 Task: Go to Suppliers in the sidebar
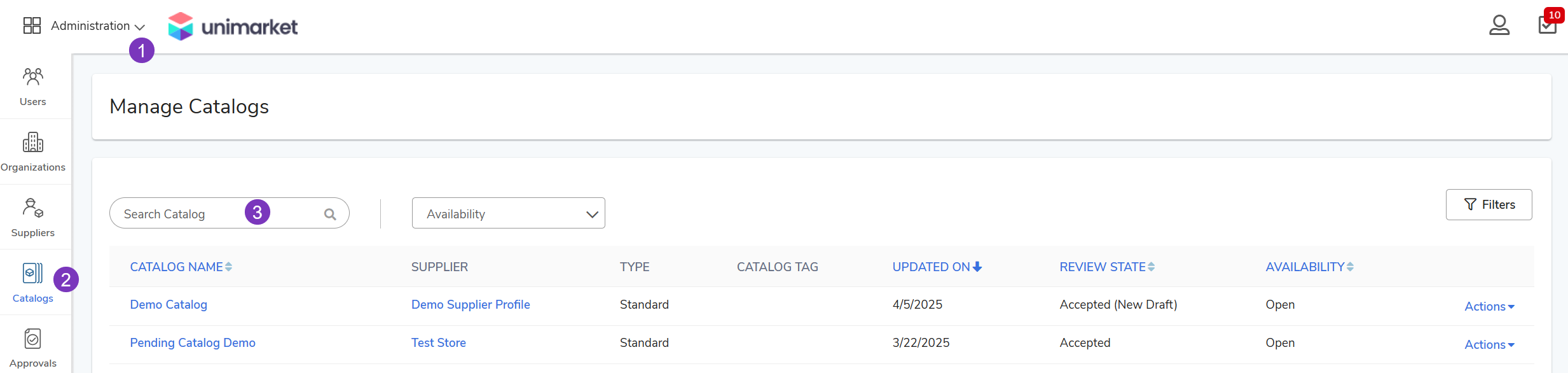(x=33, y=217)
